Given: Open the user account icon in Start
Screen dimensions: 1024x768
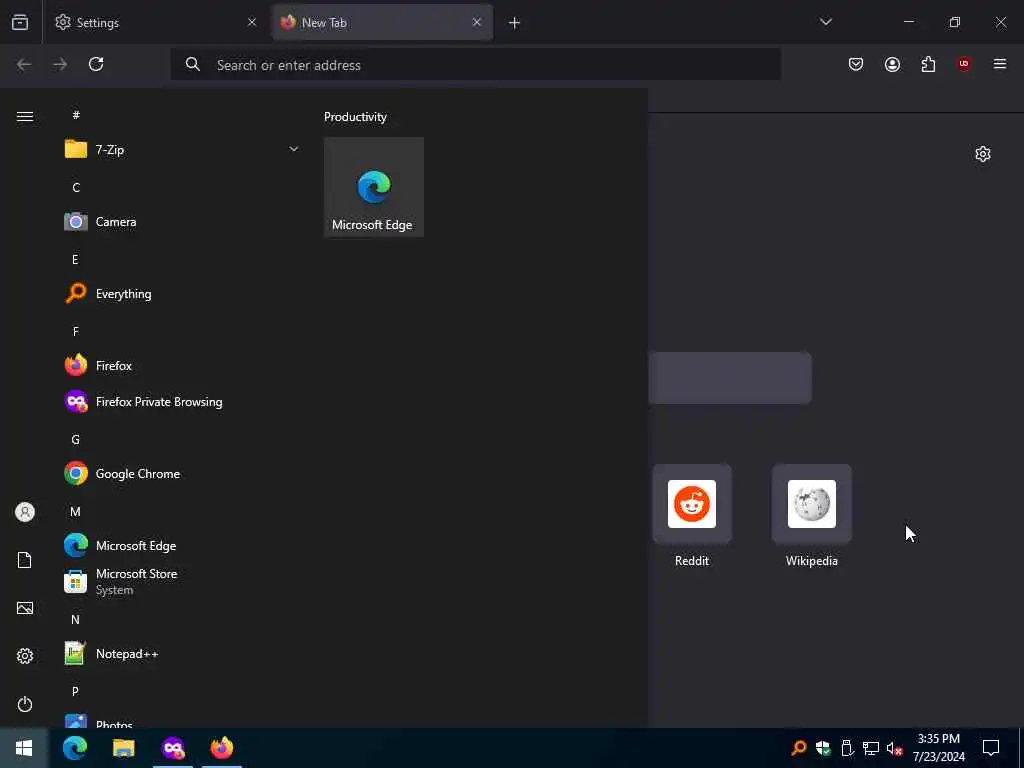Looking at the screenshot, I should pyautogui.click(x=25, y=512).
